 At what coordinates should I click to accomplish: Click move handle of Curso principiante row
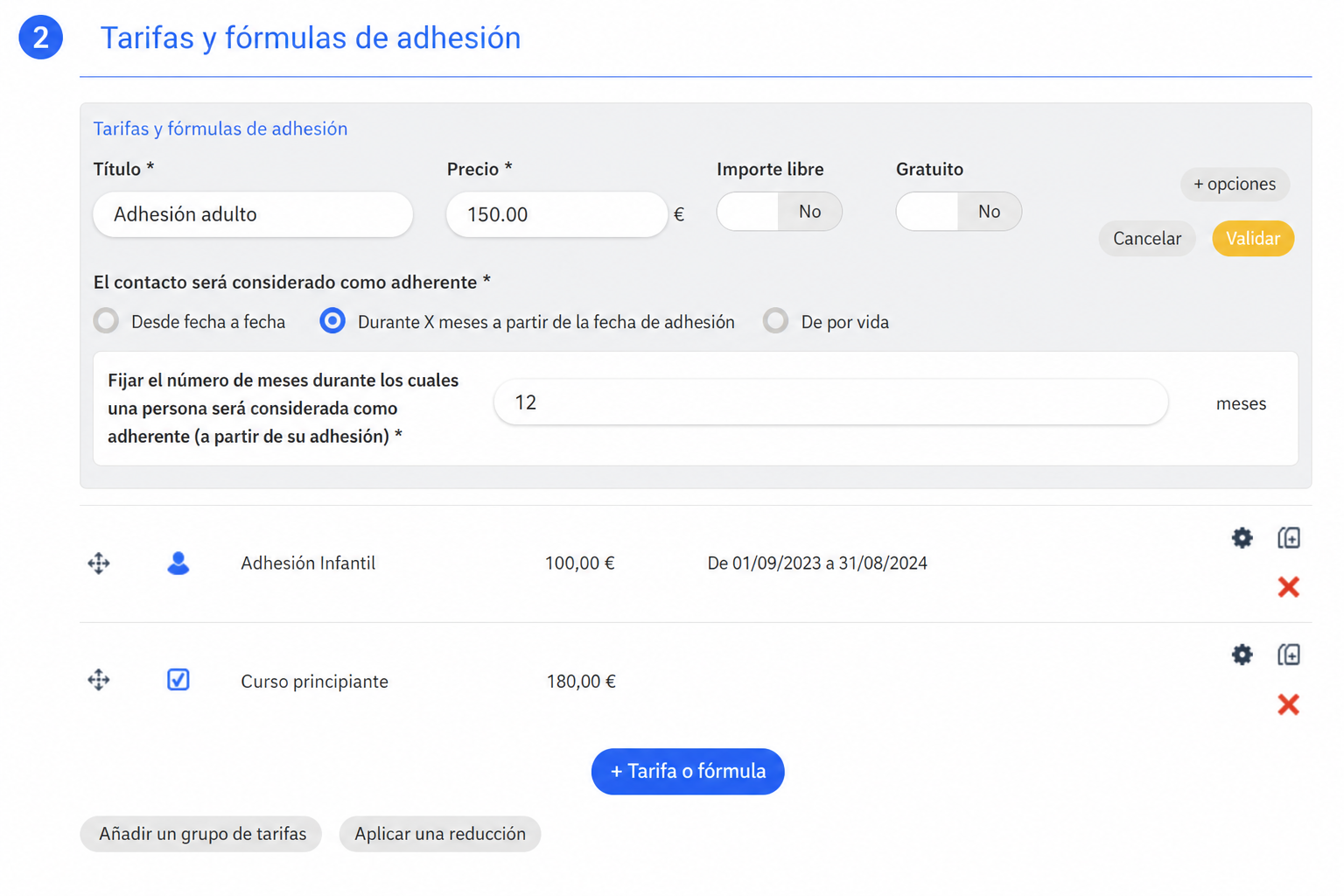(99, 680)
